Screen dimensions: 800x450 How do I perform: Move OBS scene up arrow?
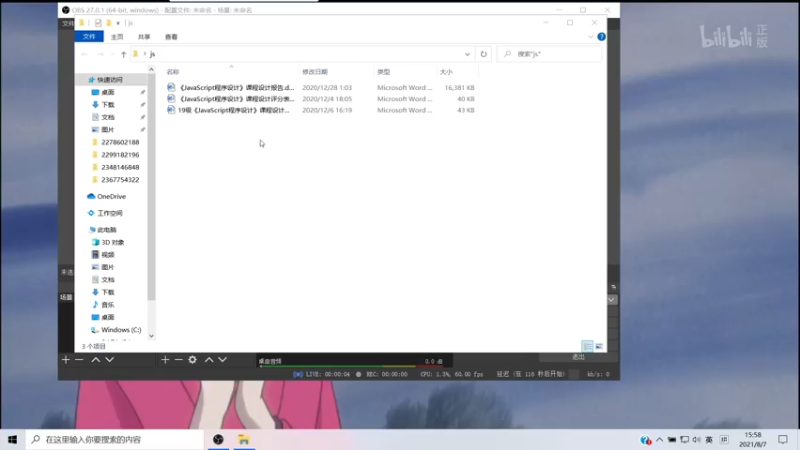tap(95, 360)
